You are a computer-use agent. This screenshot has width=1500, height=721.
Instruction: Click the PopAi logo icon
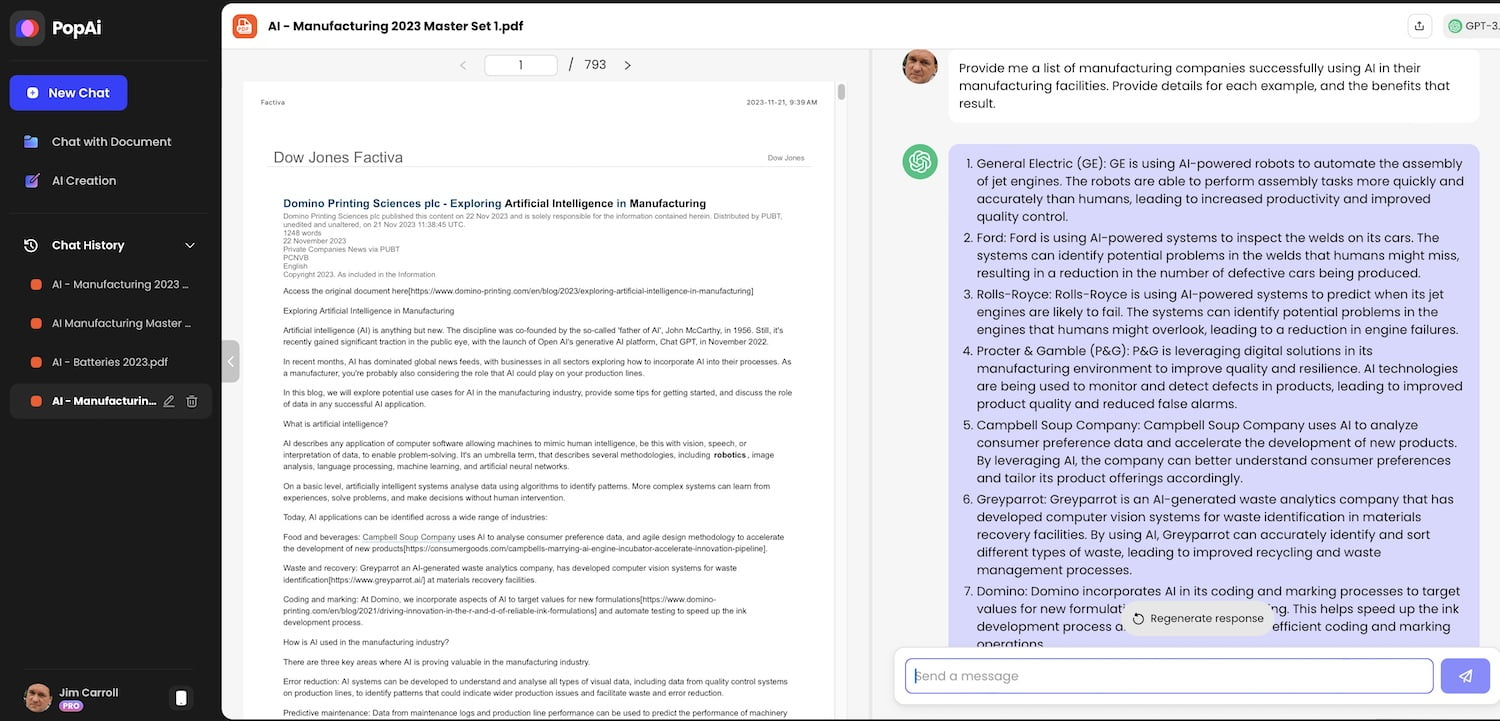tap(28, 28)
